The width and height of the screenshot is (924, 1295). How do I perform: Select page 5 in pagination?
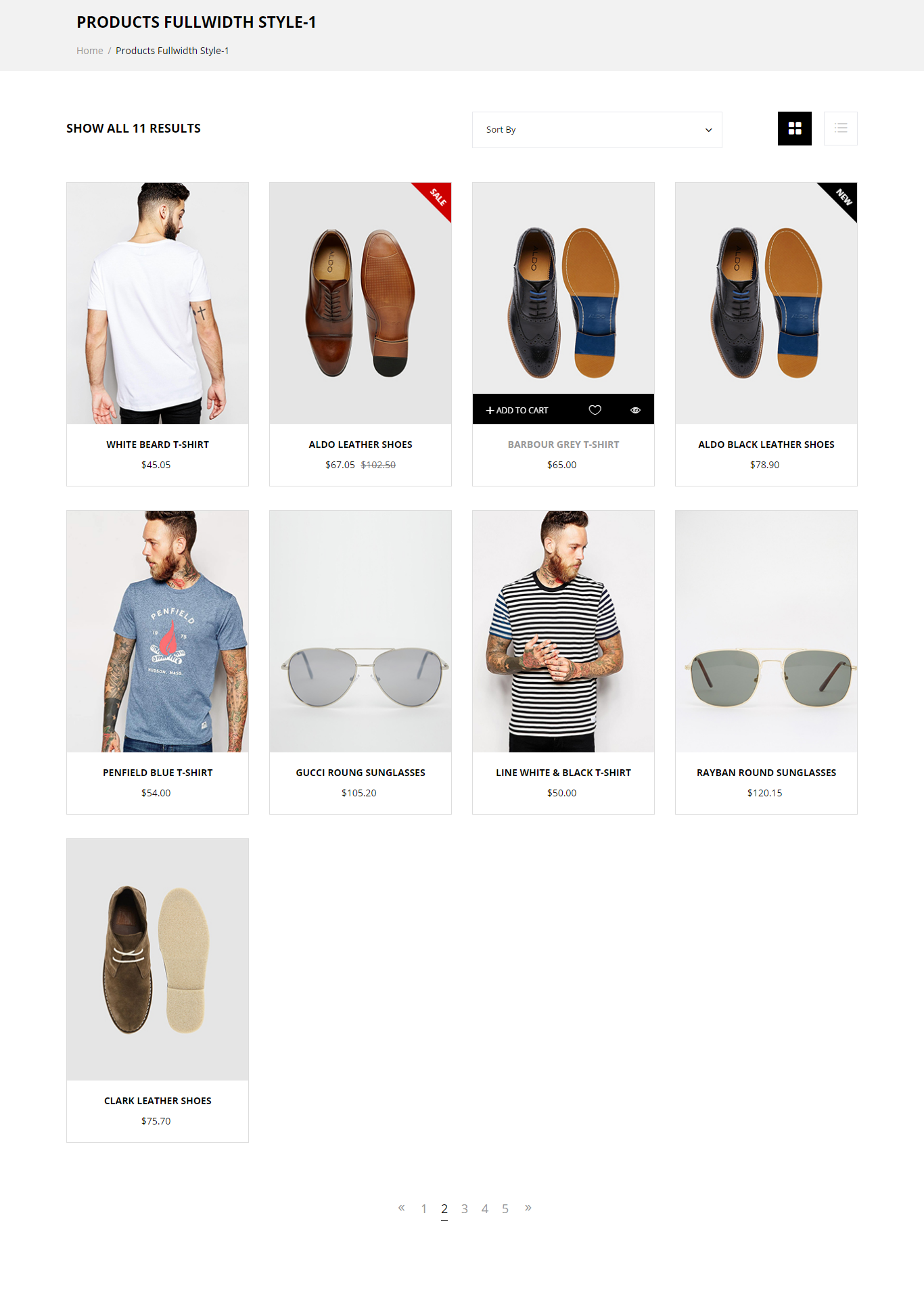[x=505, y=1208]
